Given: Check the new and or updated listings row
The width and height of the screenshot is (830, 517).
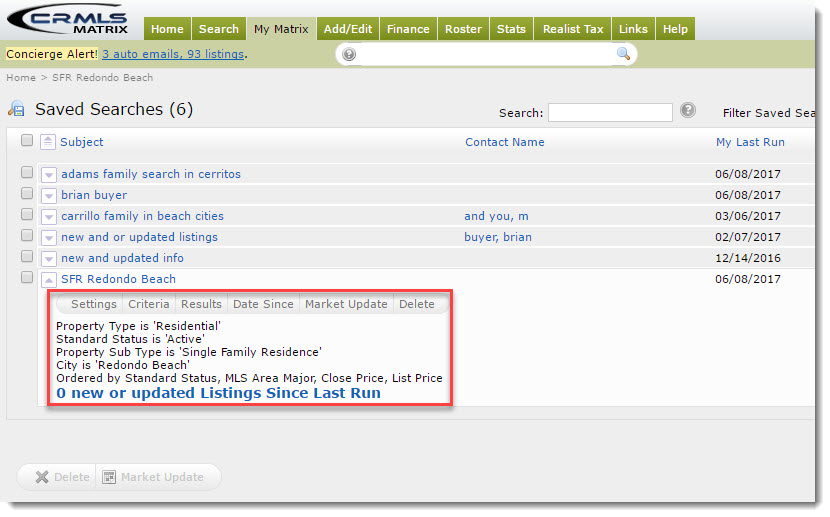Looking at the screenshot, I should point(27,235).
